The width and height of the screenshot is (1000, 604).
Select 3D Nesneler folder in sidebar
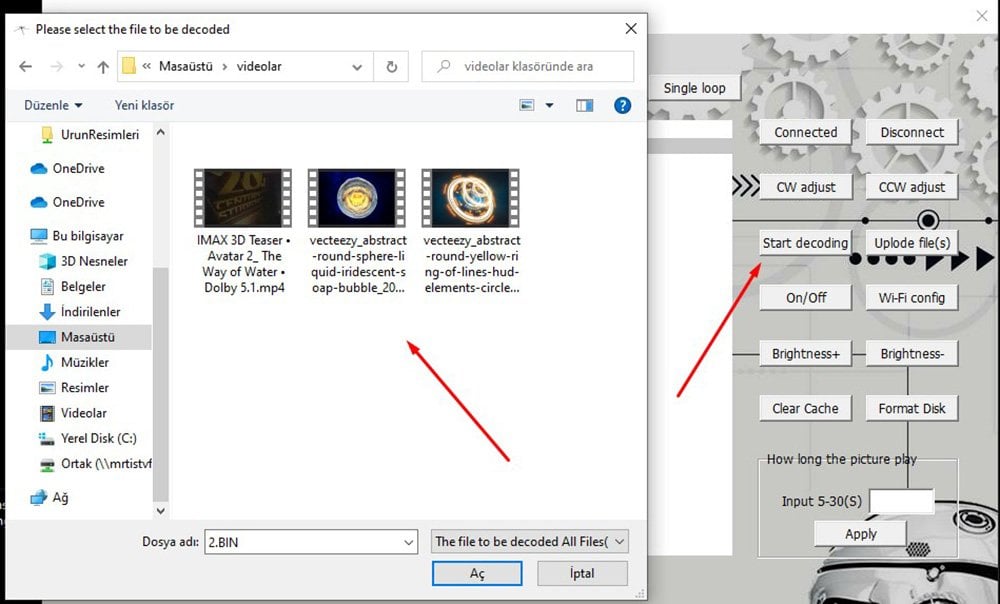(x=94, y=261)
